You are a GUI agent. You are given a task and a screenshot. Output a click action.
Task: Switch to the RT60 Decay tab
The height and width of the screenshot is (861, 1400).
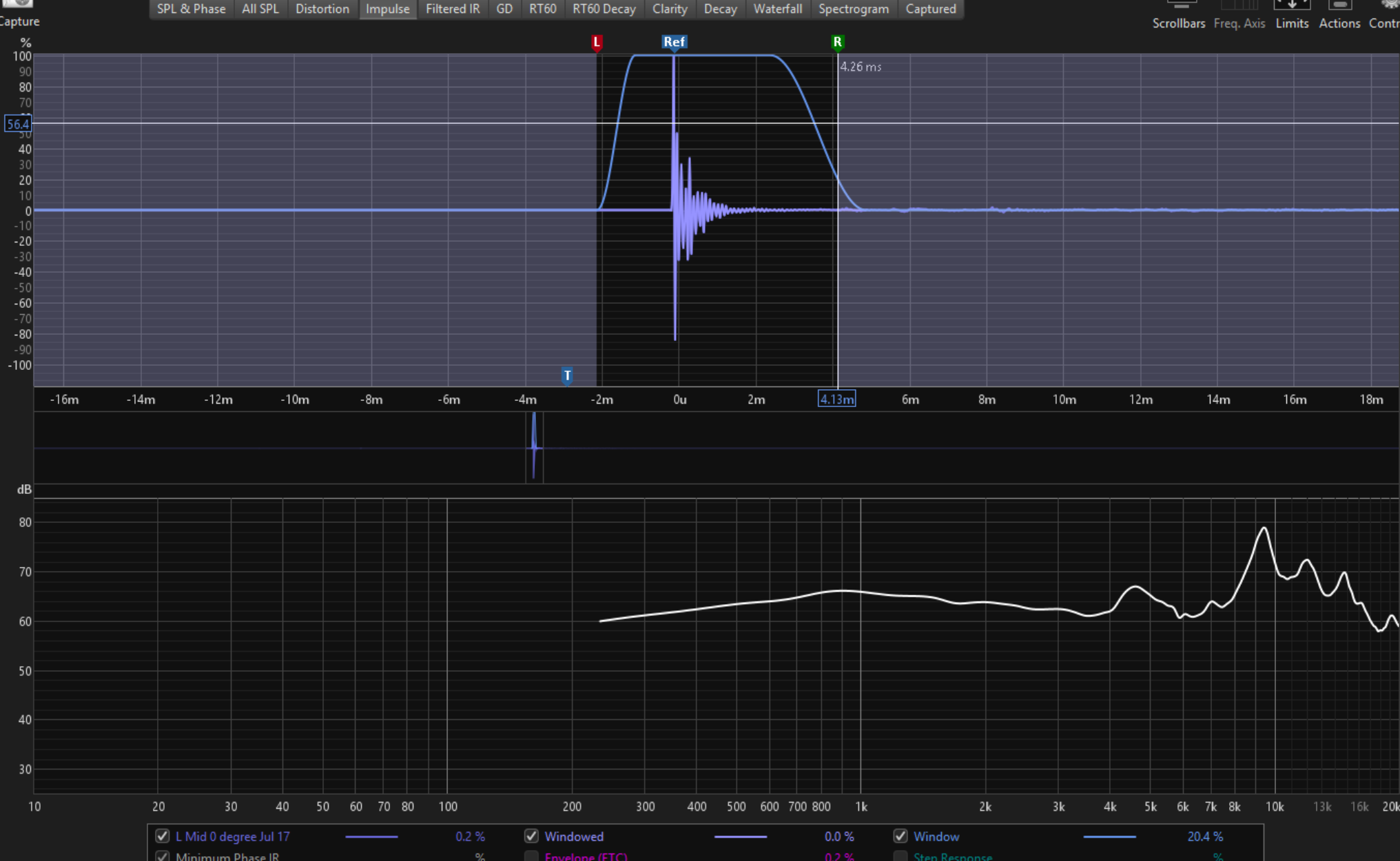click(604, 9)
